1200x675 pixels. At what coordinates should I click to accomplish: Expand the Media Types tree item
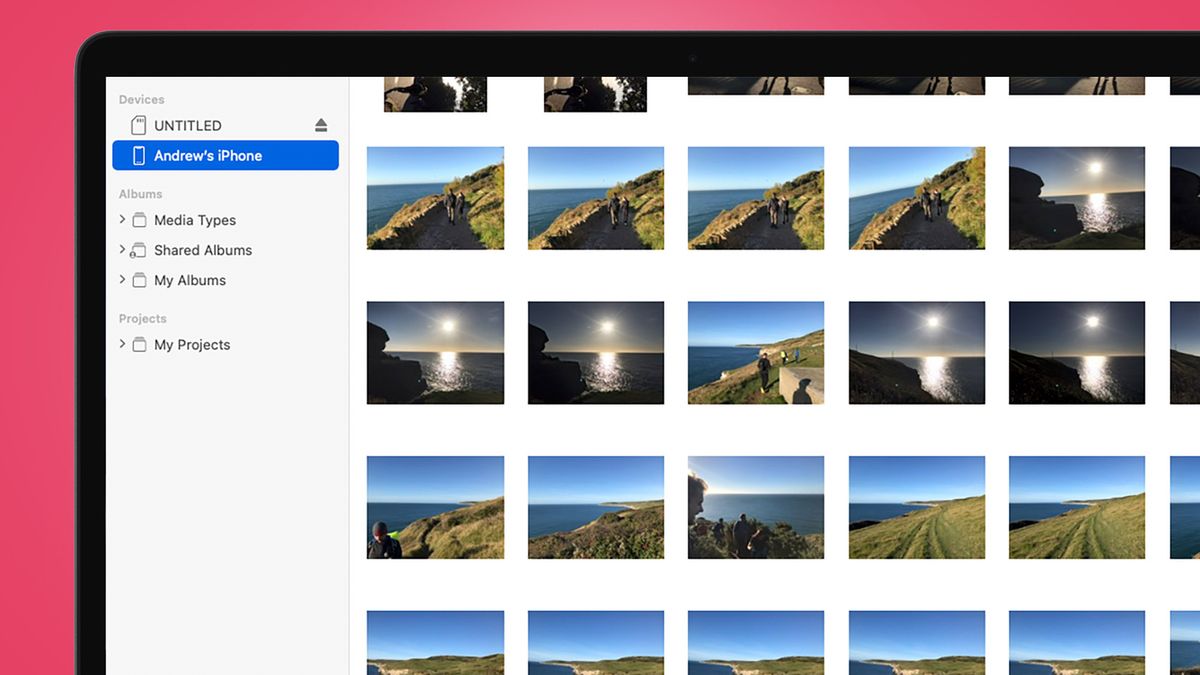(x=121, y=220)
